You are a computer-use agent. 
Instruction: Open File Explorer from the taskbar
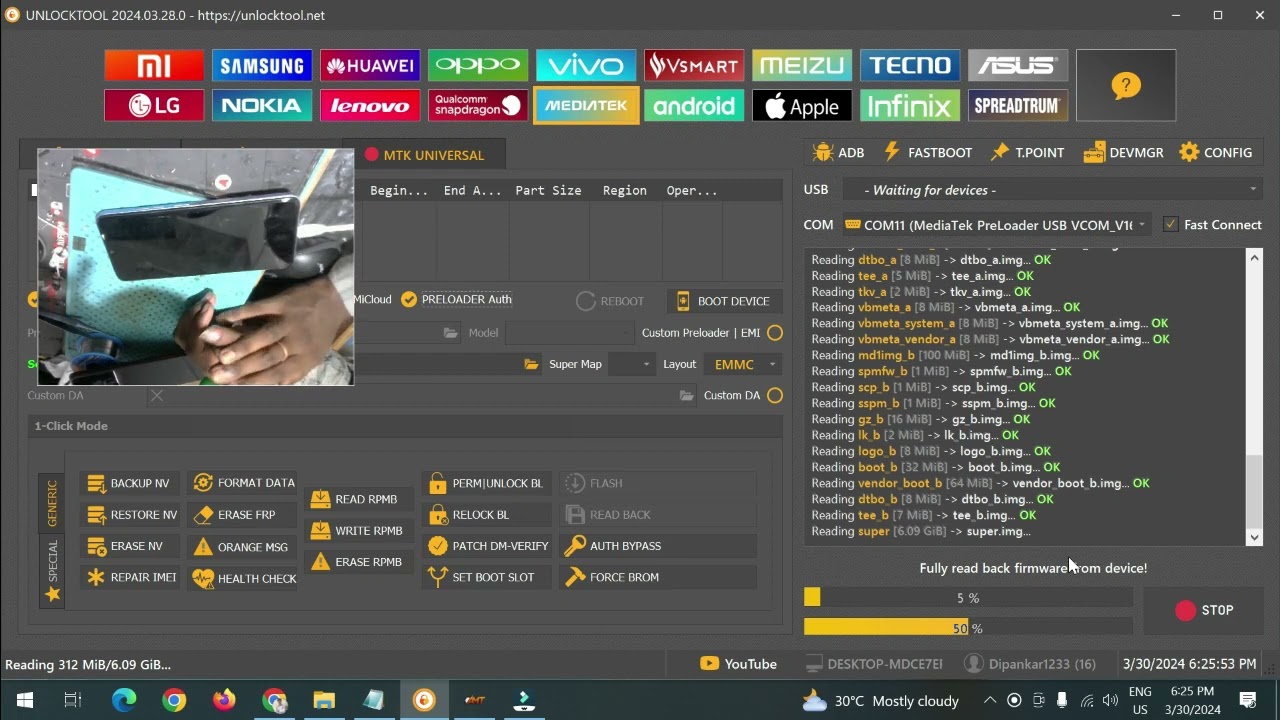coord(324,700)
